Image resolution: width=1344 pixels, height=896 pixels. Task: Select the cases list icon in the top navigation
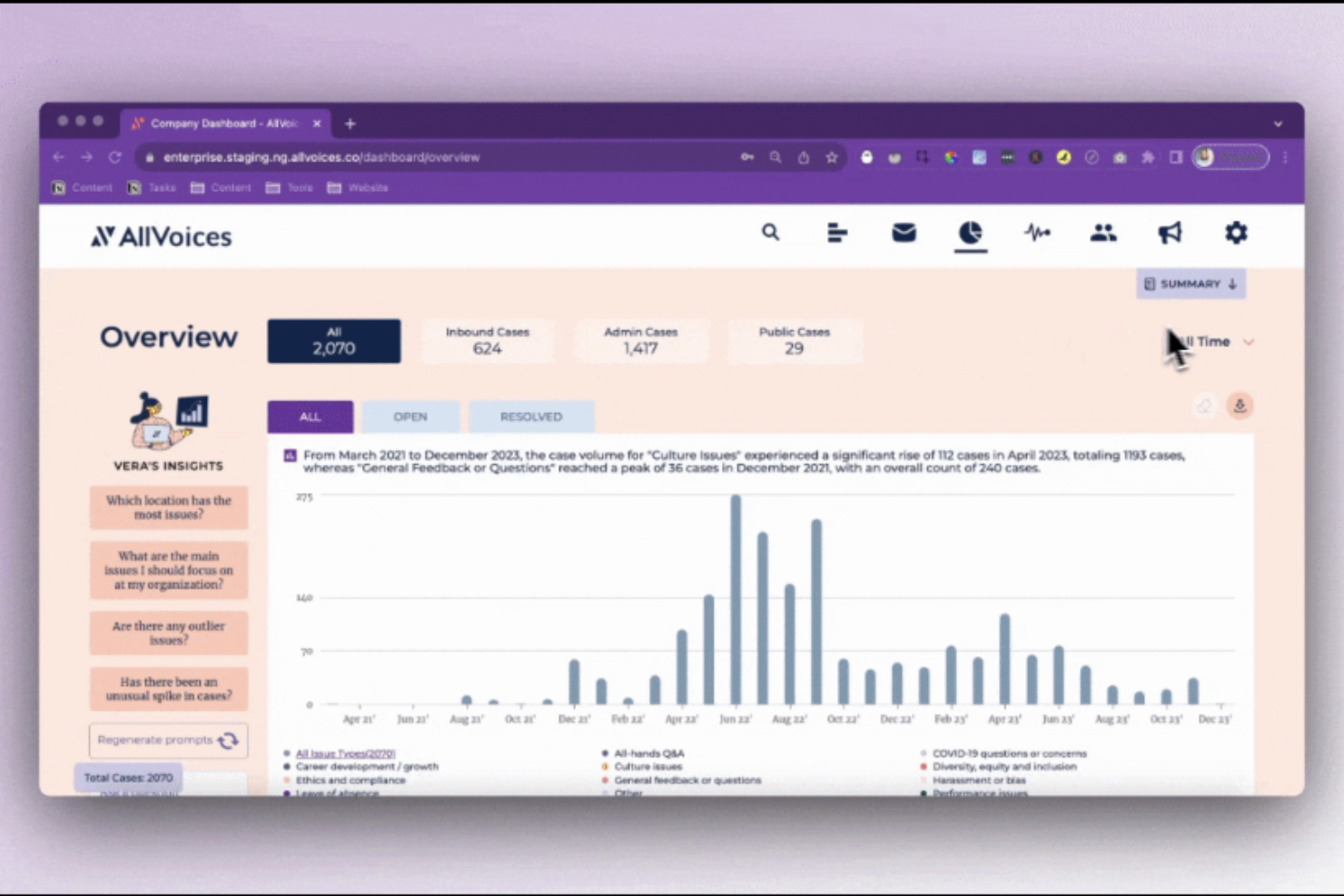pos(836,233)
